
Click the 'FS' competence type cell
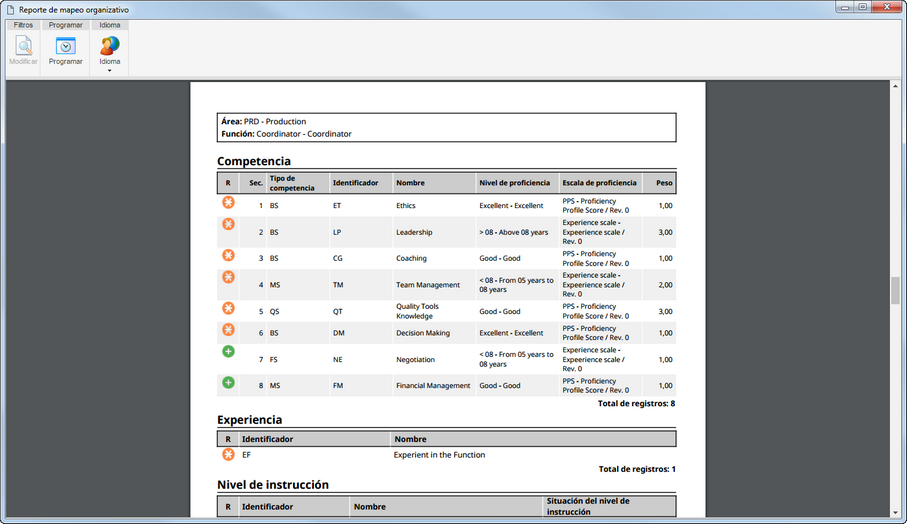point(274,359)
